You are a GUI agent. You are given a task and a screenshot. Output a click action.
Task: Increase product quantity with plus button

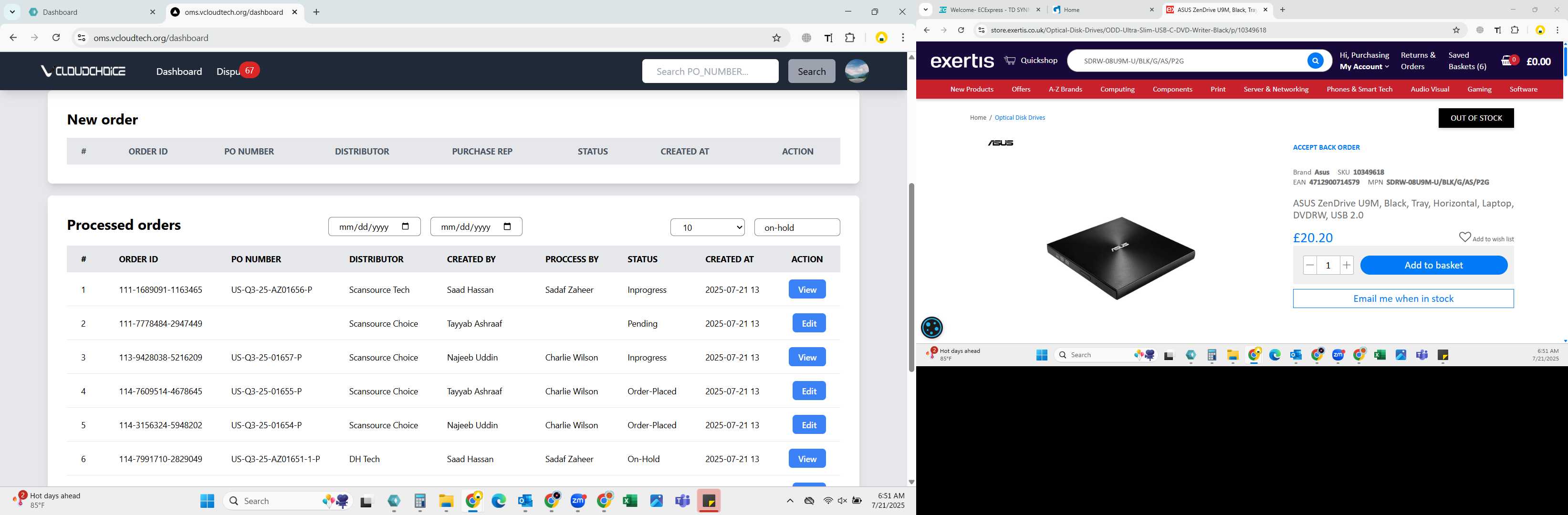pyautogui.click(x=1347, y=265)
